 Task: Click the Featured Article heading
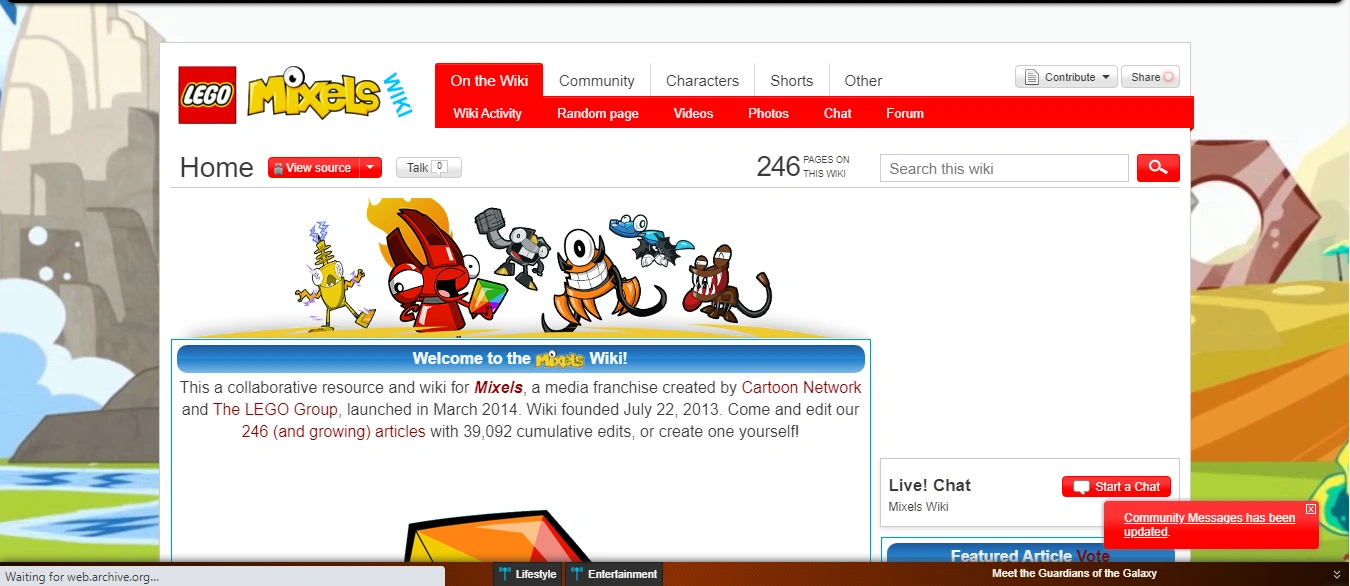pos(1012,556)
